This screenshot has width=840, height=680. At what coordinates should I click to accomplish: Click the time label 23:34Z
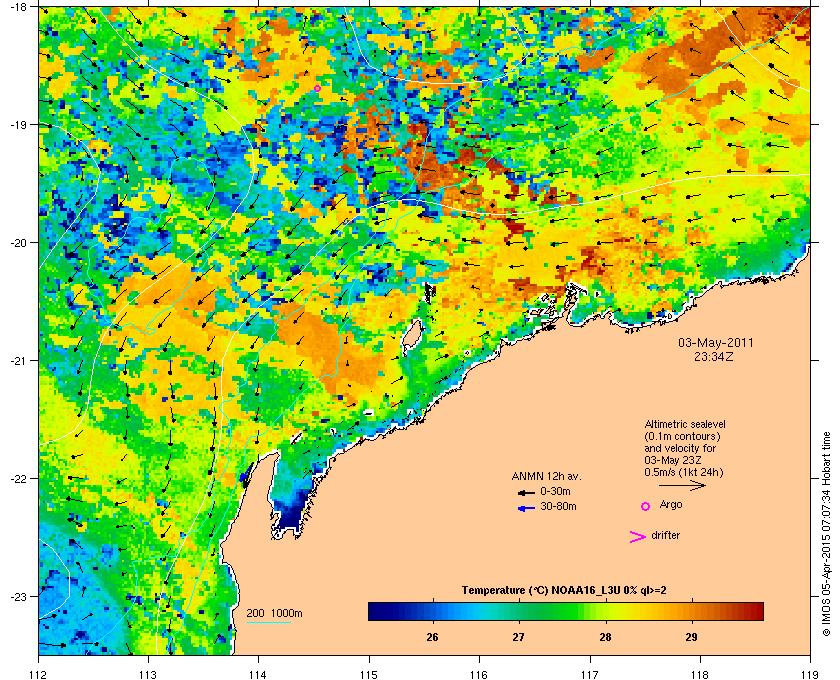(714, 356)
